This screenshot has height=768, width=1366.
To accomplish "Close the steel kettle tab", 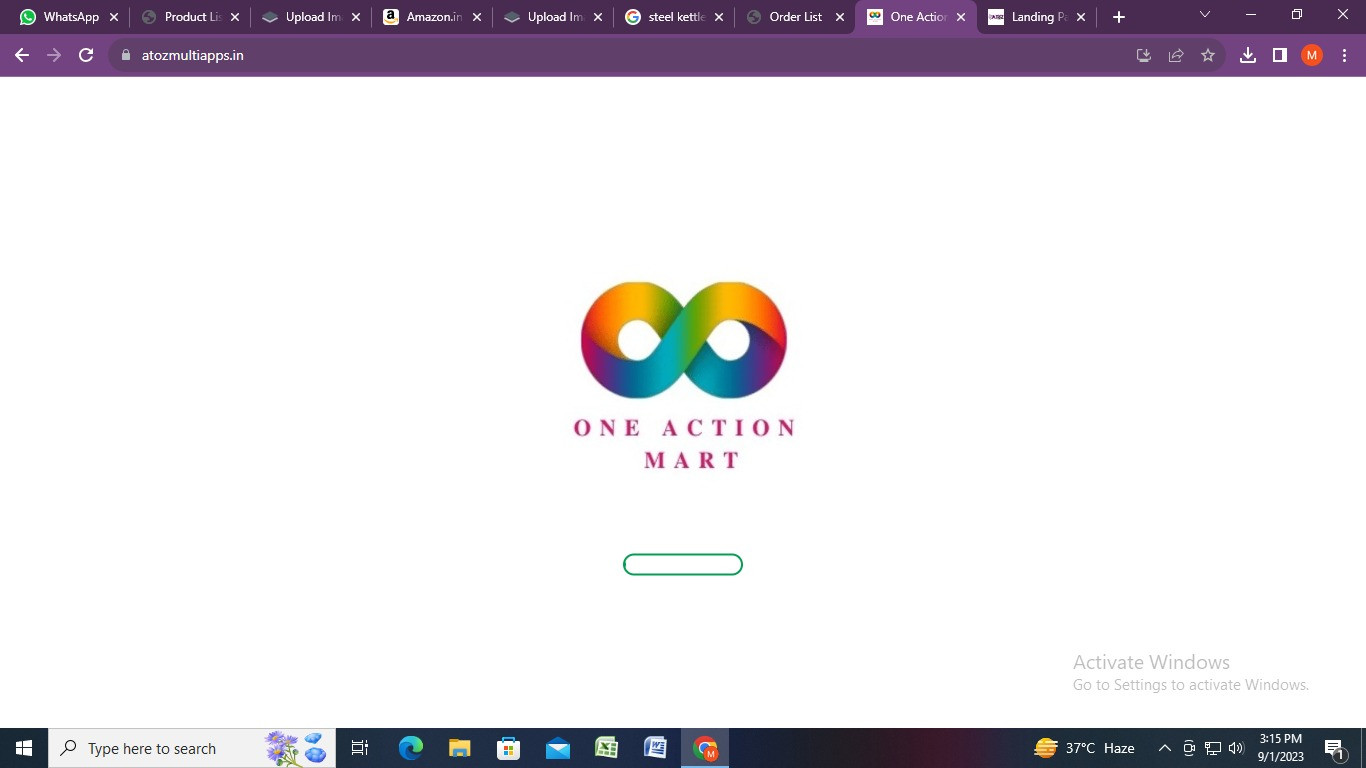I will point(719,17).
